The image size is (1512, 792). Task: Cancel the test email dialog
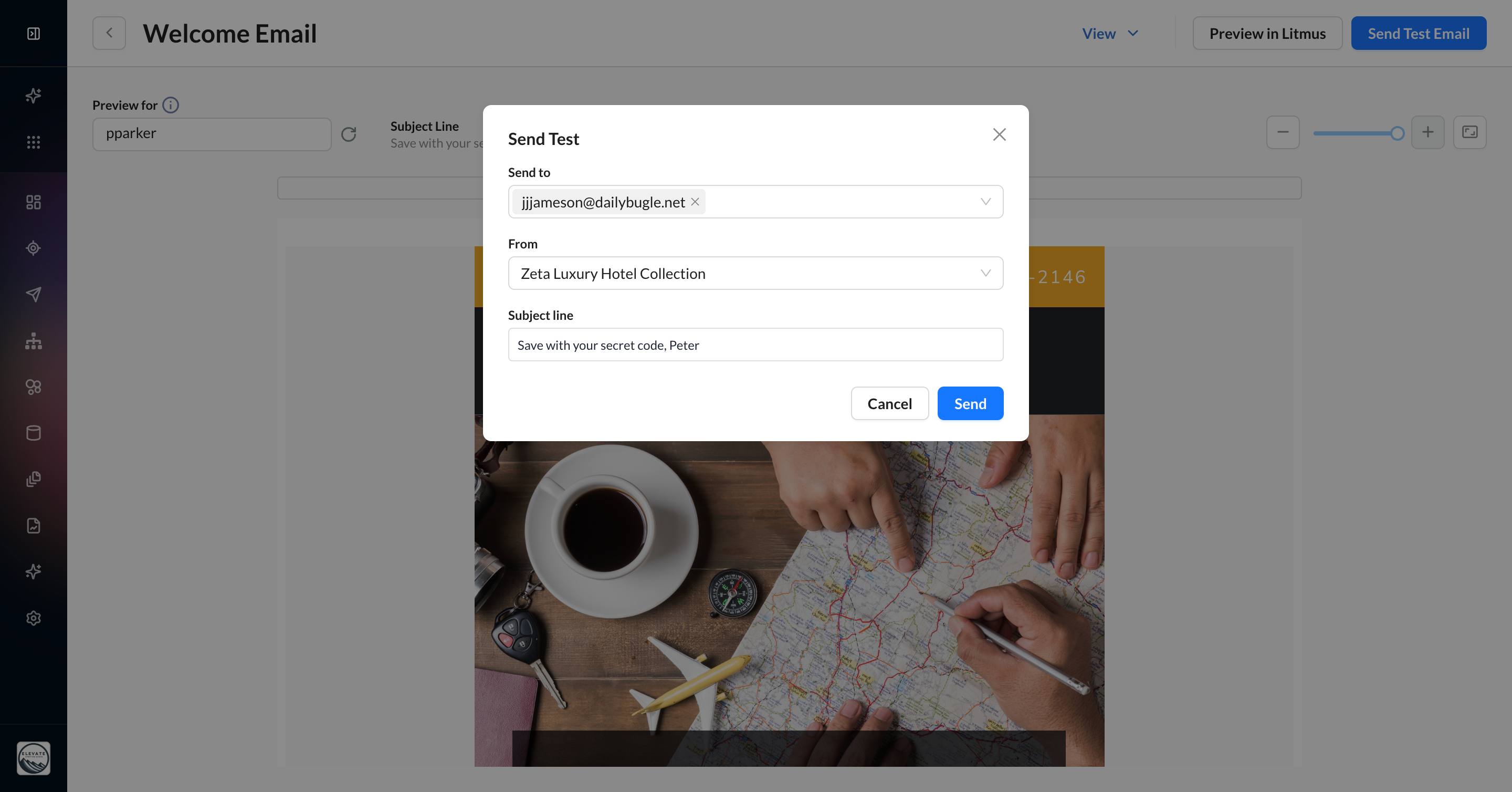coord(889,403)
